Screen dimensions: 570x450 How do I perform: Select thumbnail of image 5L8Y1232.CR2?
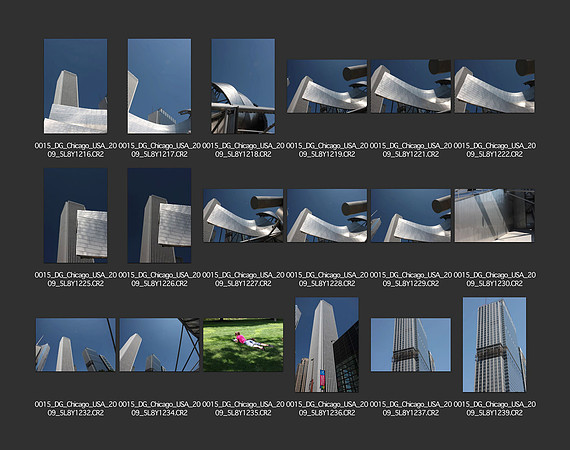click(x=76, y=345)
